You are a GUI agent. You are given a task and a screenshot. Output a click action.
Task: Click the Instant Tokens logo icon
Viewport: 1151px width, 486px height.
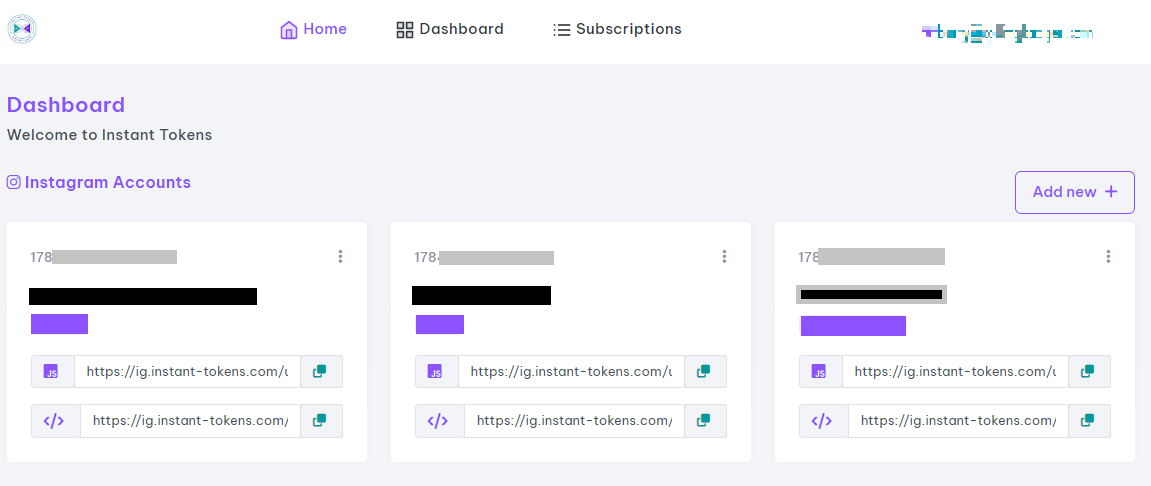[x=22, y=29]
